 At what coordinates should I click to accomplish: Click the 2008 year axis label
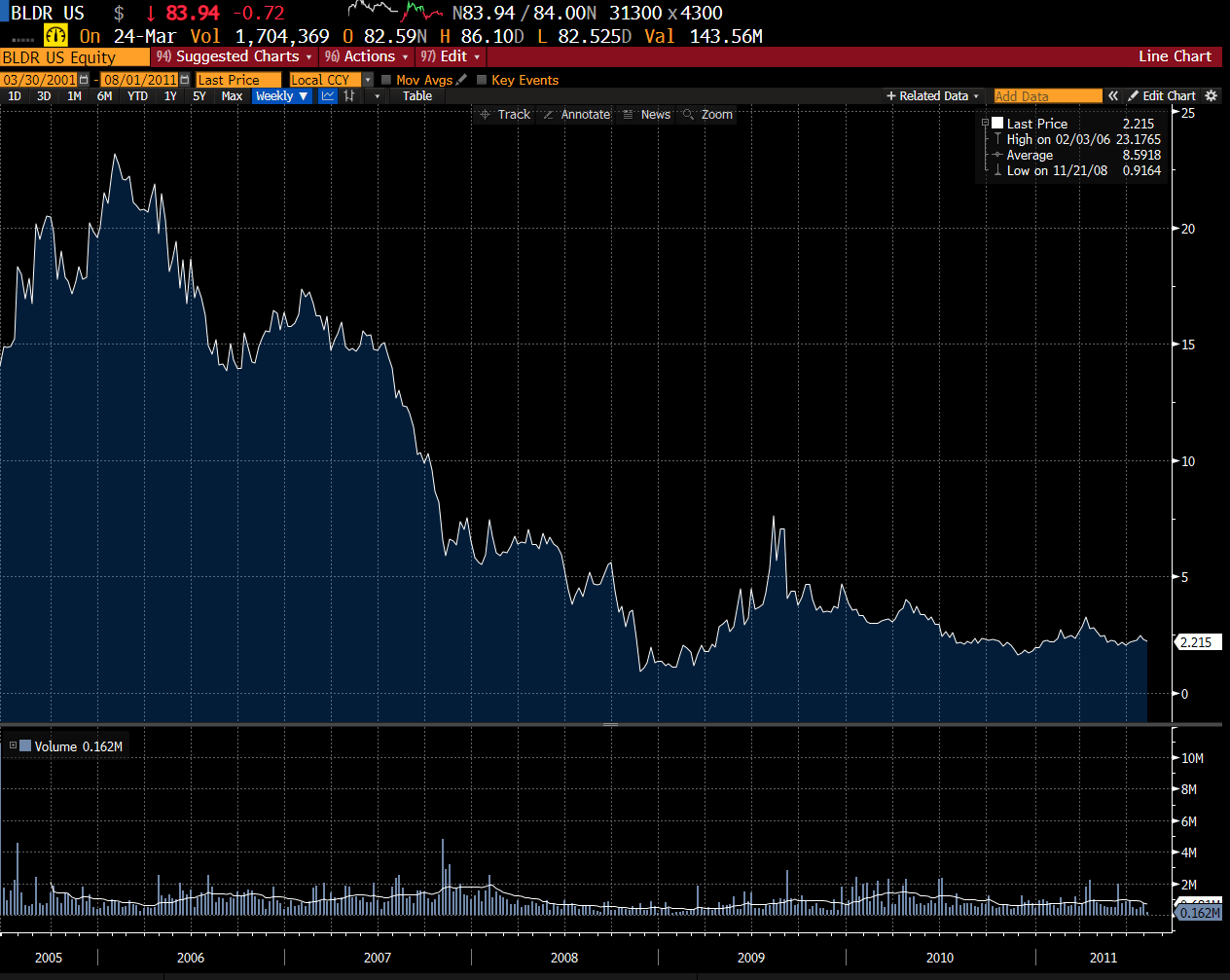pos(564,958)
